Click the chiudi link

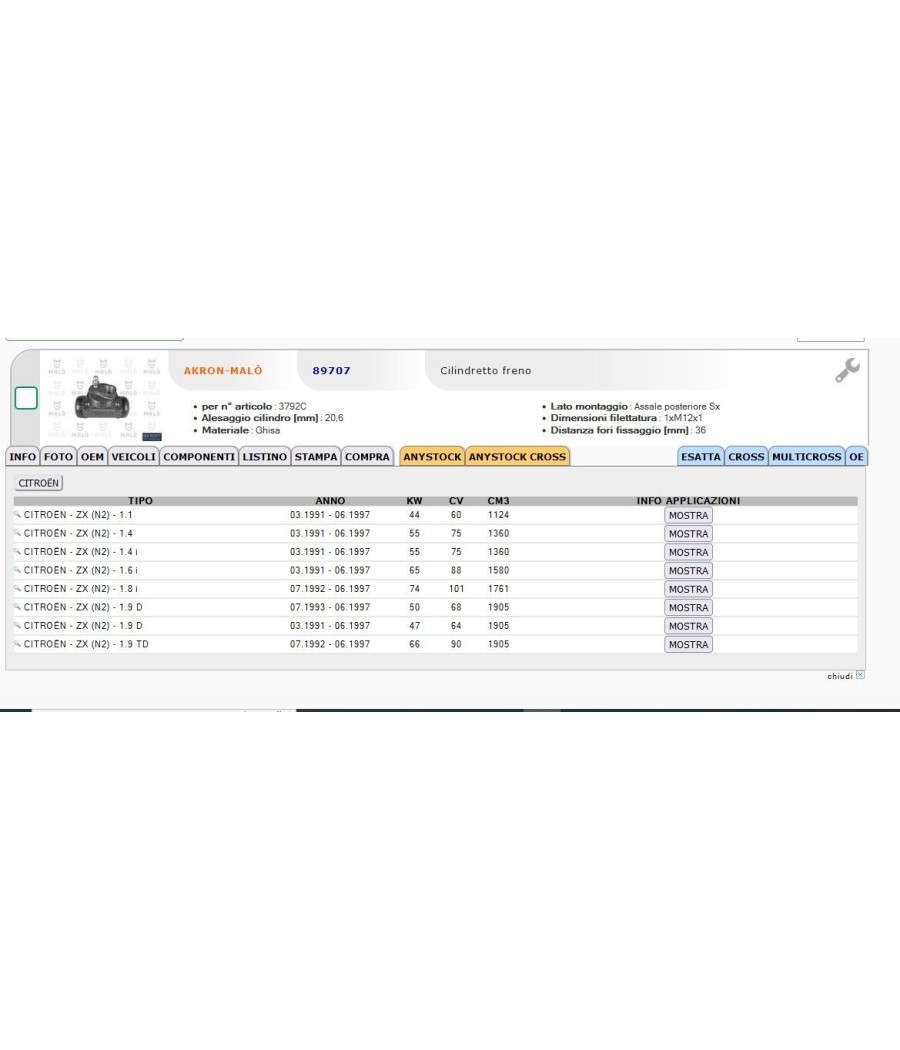[x=840, y=676]
